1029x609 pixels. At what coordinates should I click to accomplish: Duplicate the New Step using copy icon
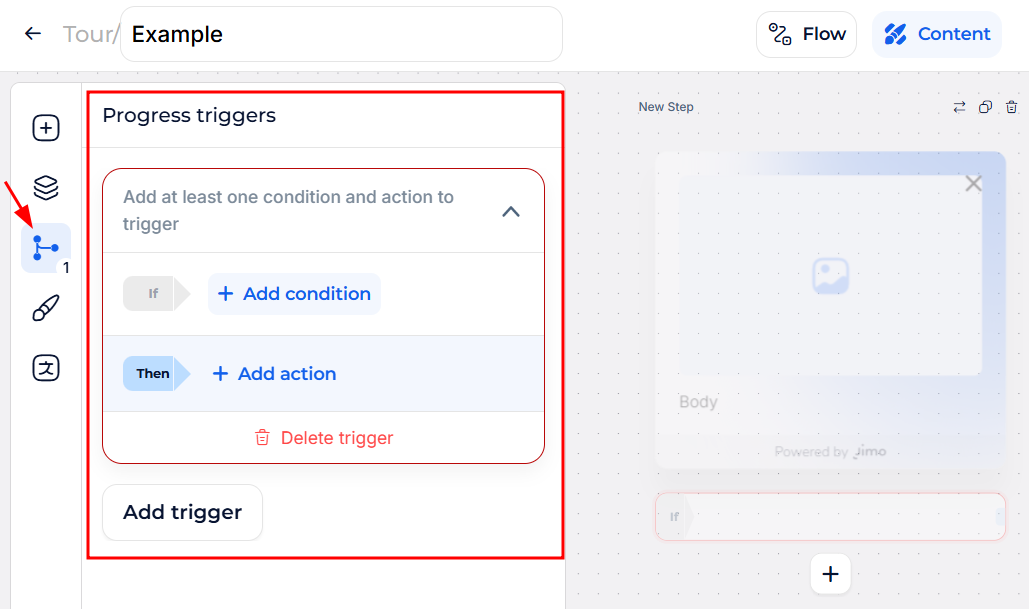(x=985, y=107)
